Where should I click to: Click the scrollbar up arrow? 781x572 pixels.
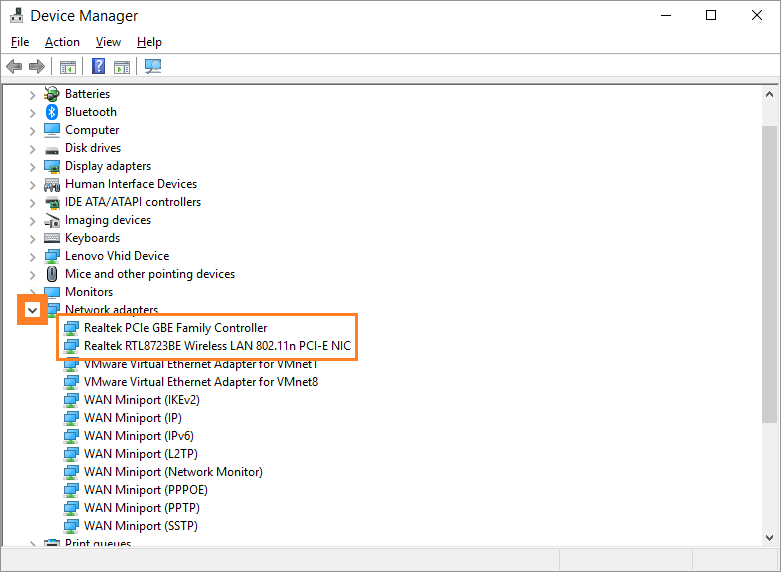pos(770,94)
